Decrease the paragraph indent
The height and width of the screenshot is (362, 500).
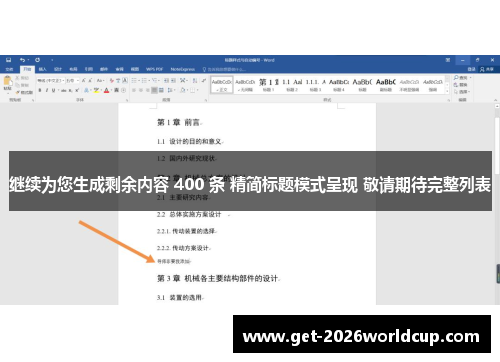pyautogui.click(x=166, y=81)
